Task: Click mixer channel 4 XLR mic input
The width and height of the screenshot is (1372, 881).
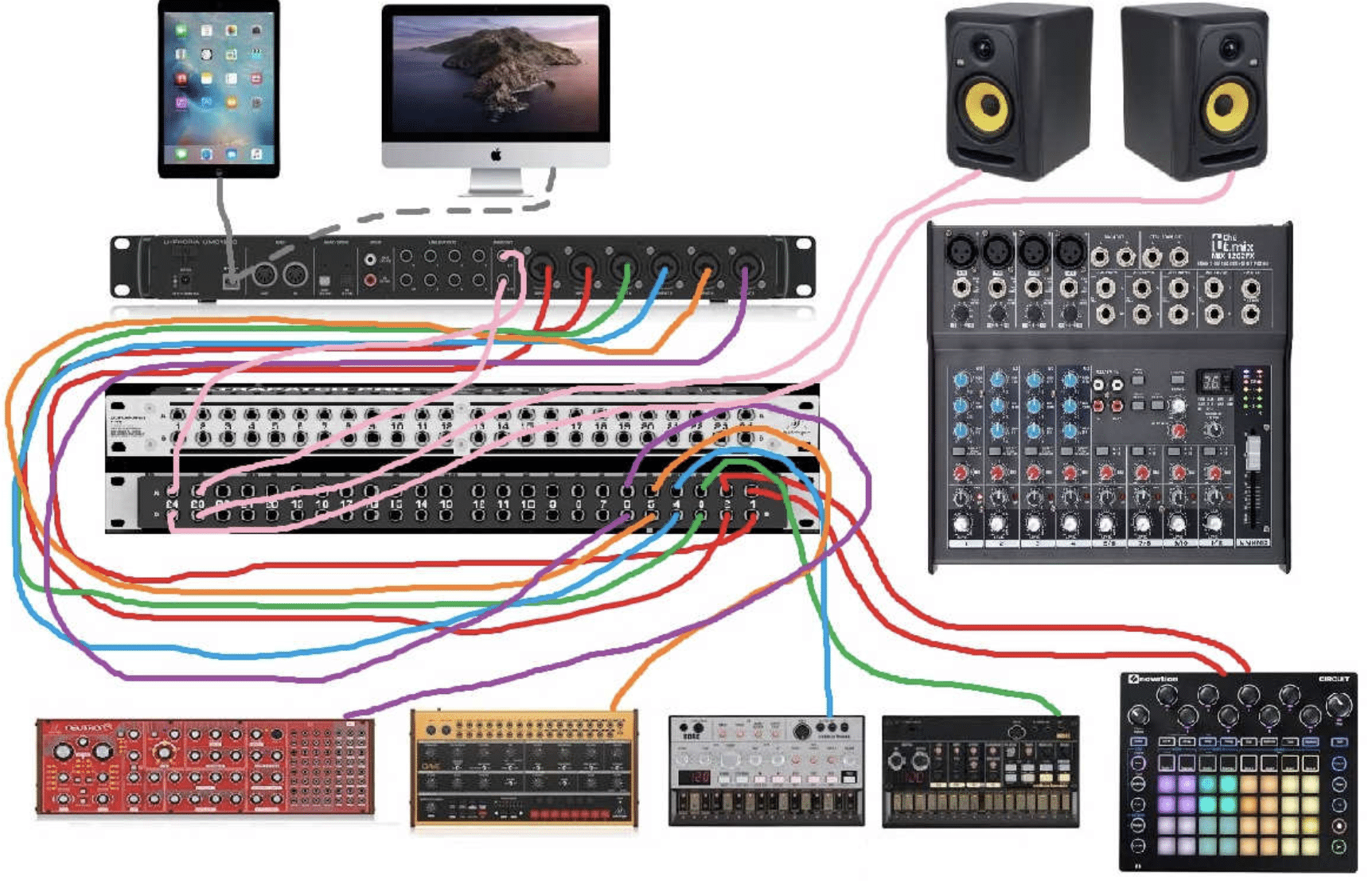Action: point(1070,251)
